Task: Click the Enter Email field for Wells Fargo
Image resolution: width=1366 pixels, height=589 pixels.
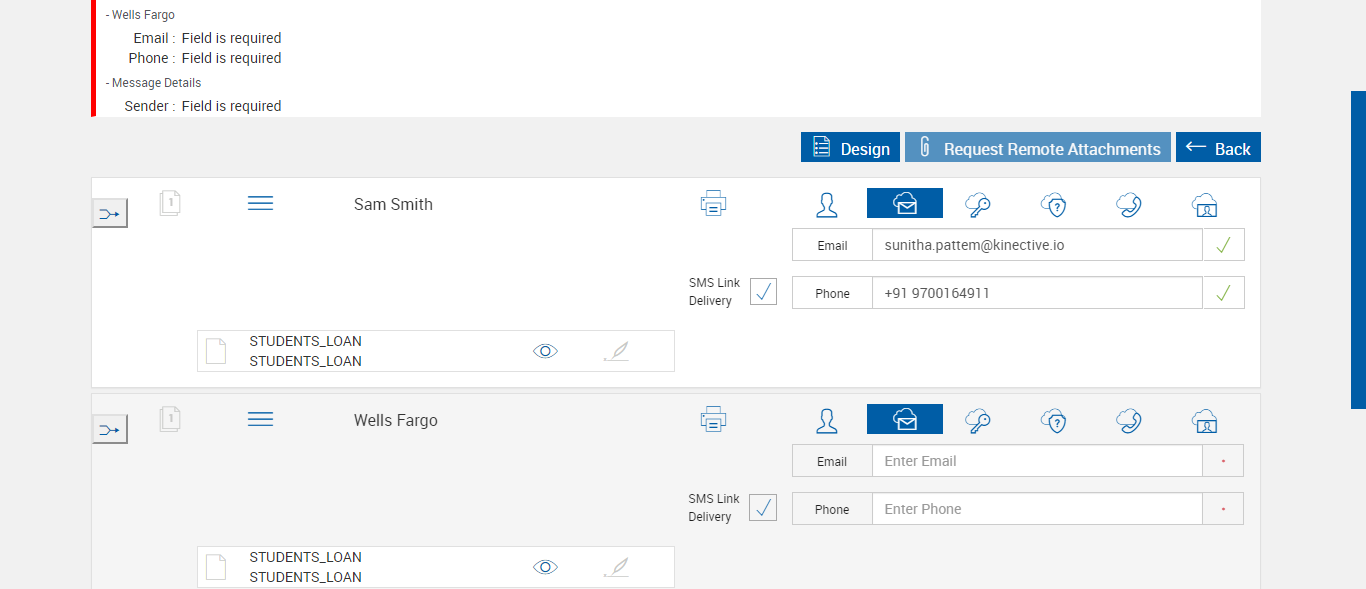Action: point(1036,461)
